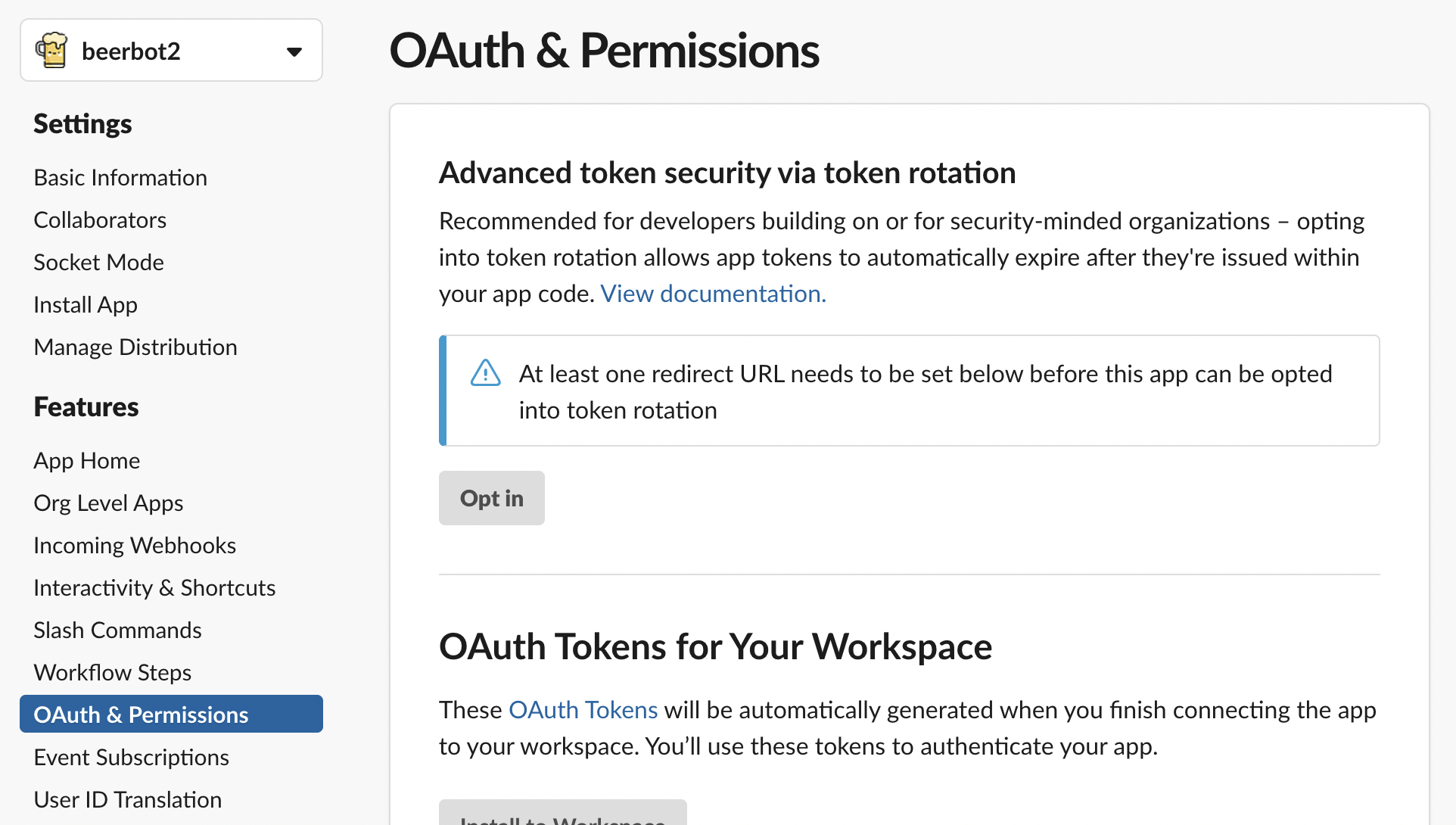Open Incoming Webhooks settings

(x=135, y=546)
